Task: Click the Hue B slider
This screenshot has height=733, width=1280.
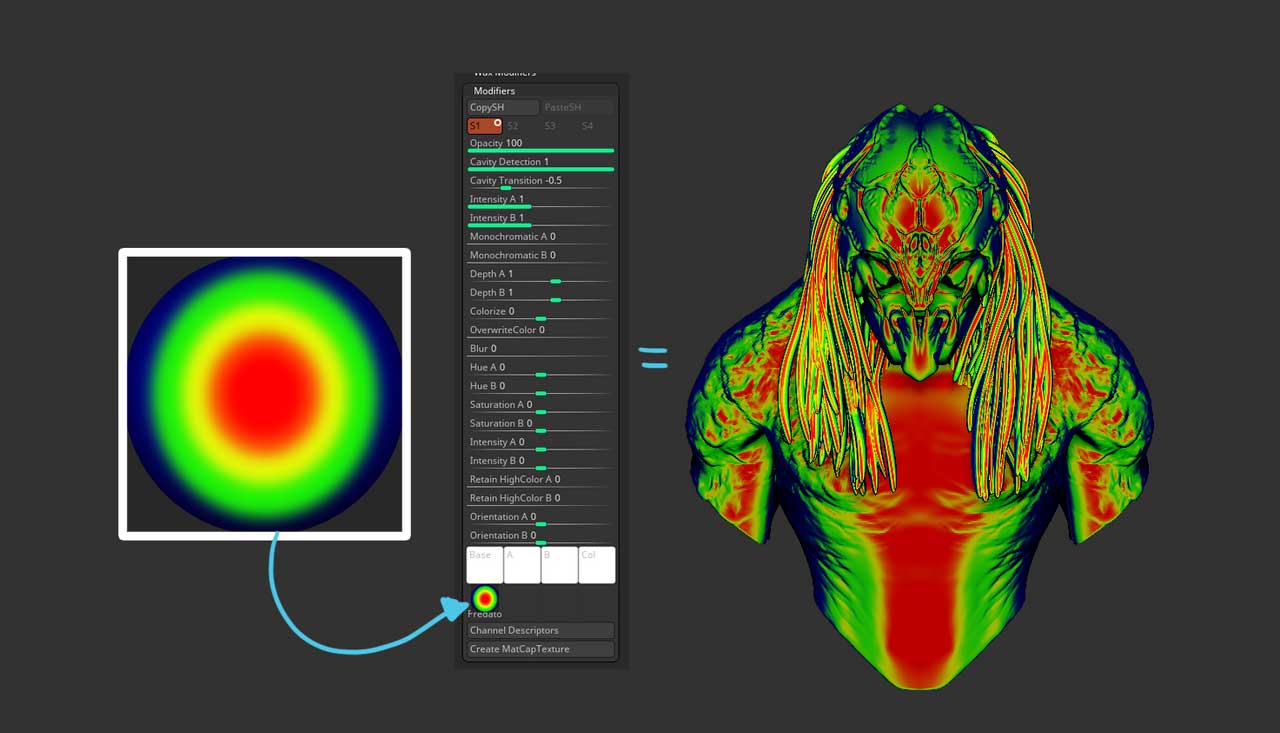Action: (x=541, y=387)
